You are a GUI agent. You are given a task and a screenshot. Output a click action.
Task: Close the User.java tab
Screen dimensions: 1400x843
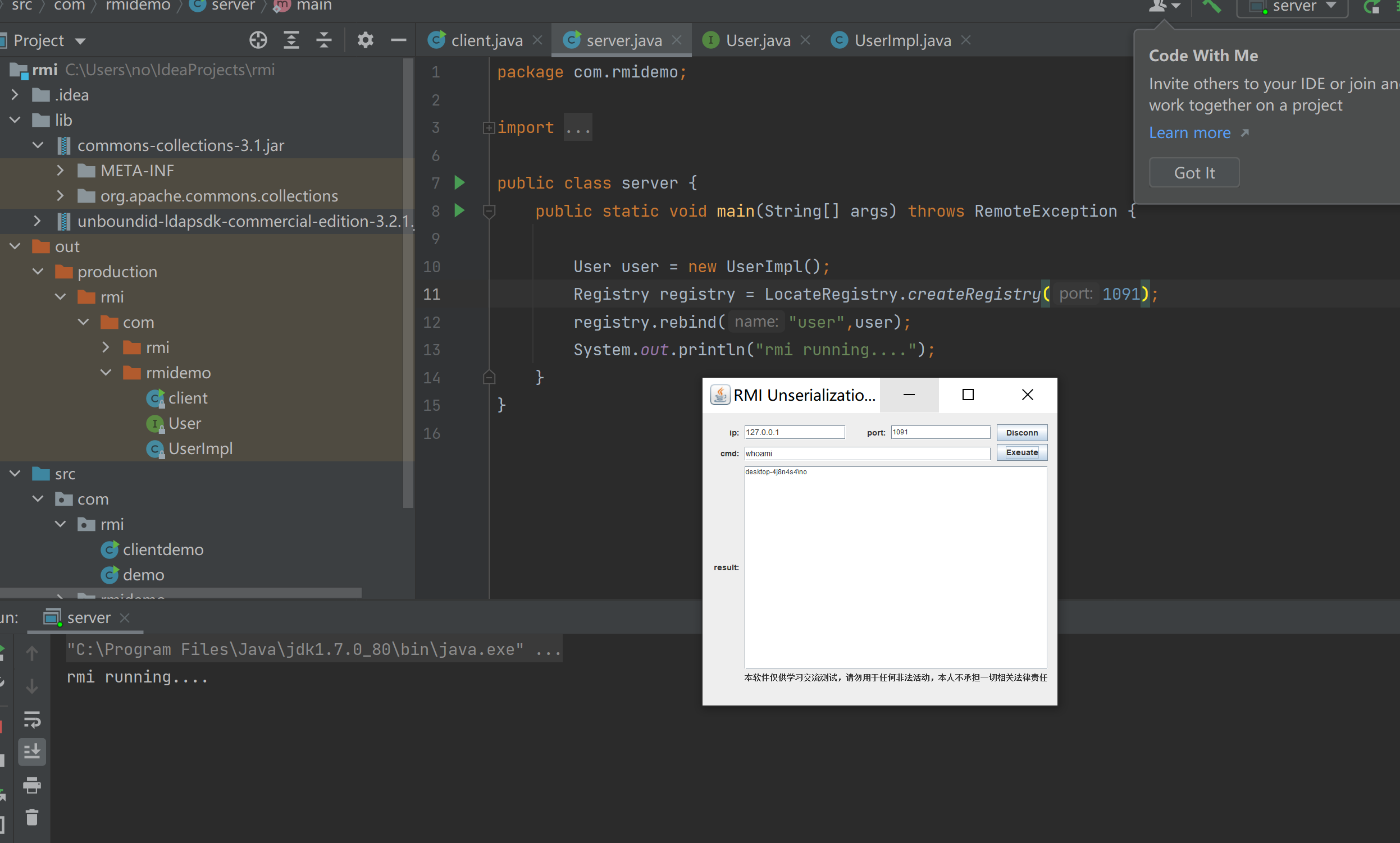tap(805, 40)
